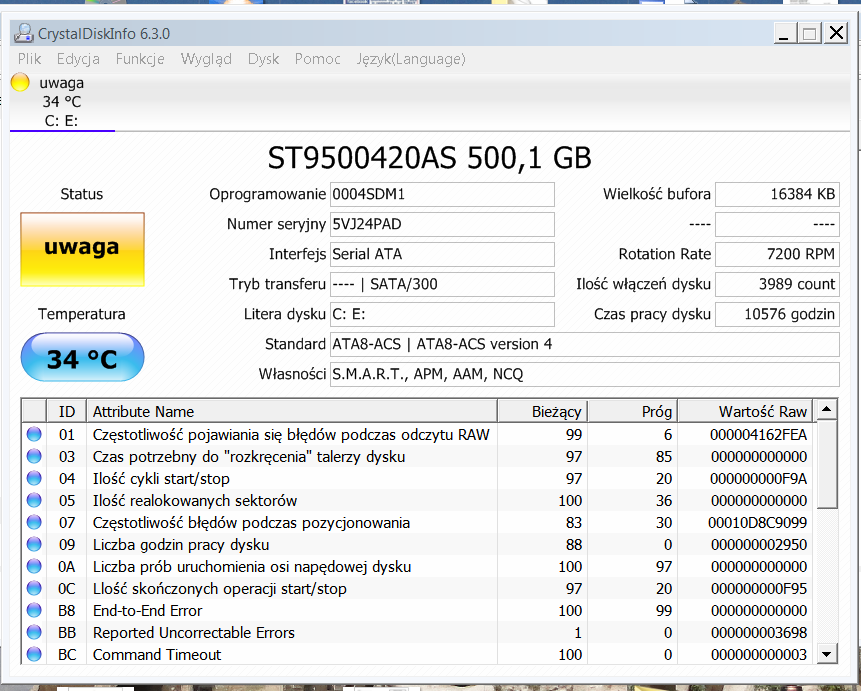This screenshot has height=691, width=861.
Task: Click the scroll up arrow of the attribute list
Action: 826,409
